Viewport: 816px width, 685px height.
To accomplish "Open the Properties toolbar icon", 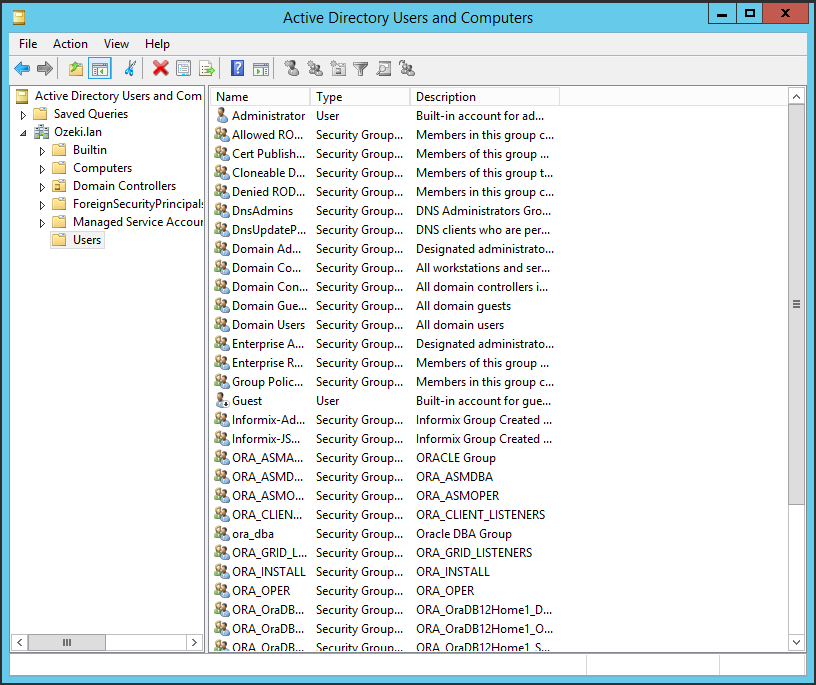I will point(184,69).
